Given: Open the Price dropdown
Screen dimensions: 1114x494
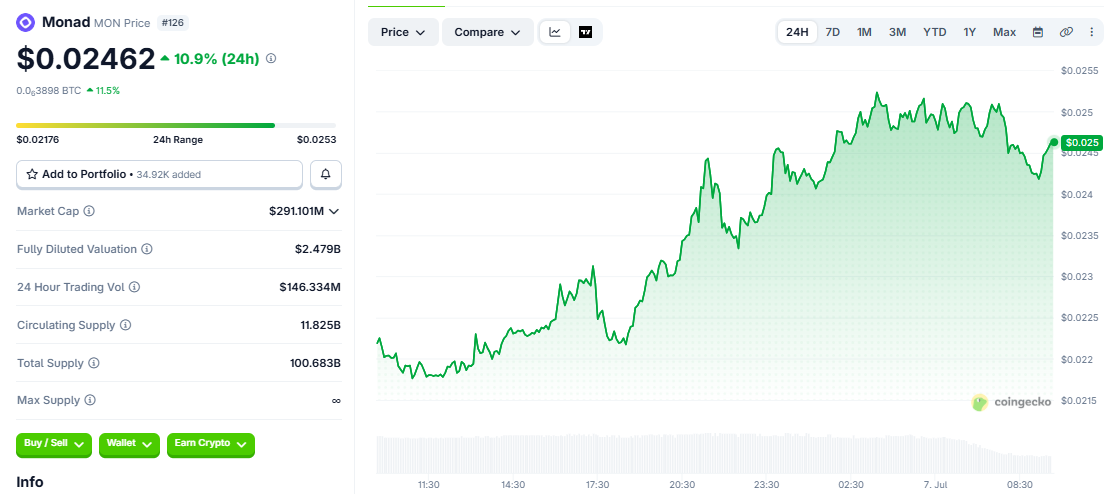Looking at the screenshot, I should click(x=403, y=32).
